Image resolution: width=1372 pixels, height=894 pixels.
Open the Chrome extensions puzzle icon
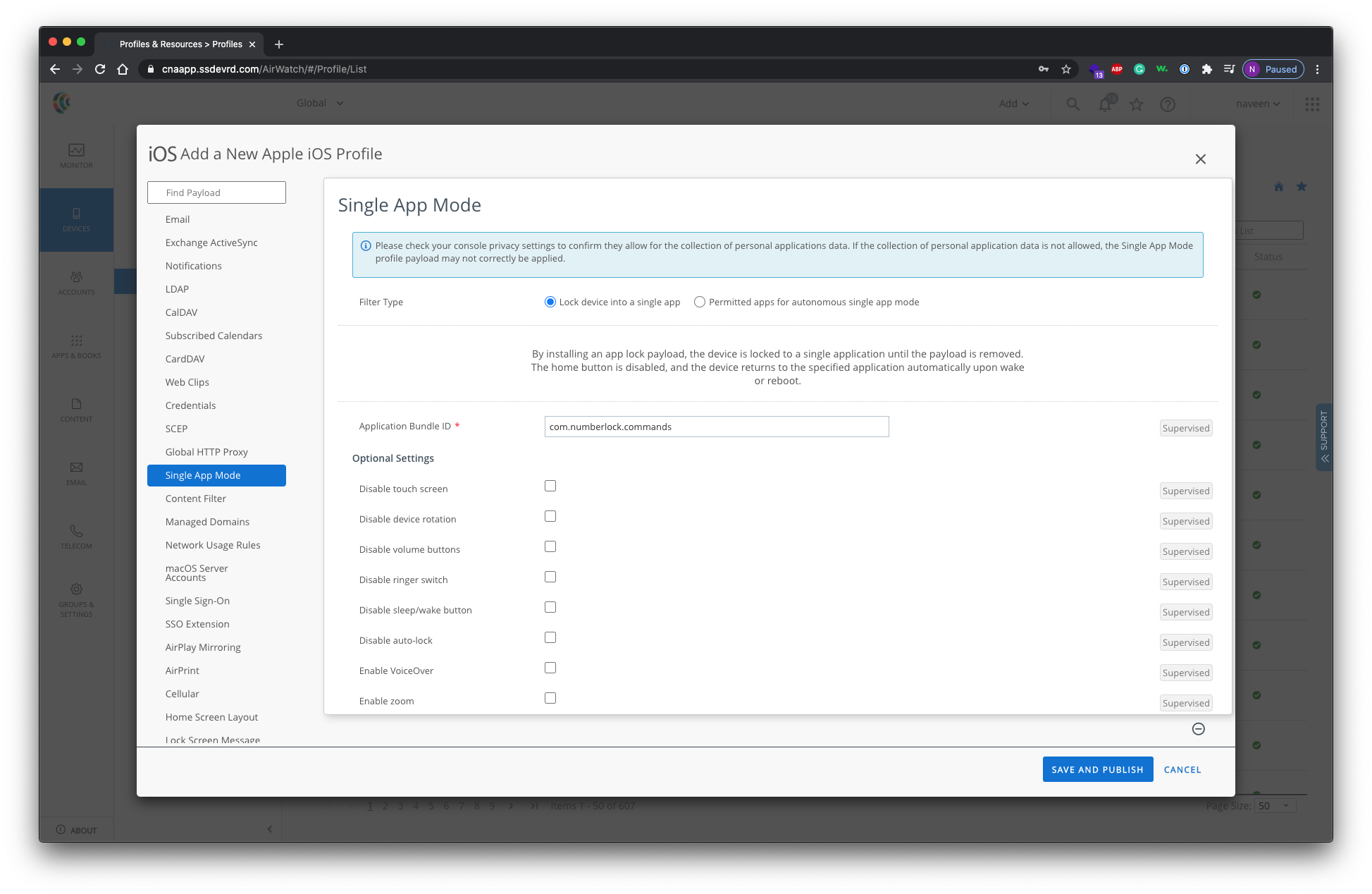(x=1206, y=69)
